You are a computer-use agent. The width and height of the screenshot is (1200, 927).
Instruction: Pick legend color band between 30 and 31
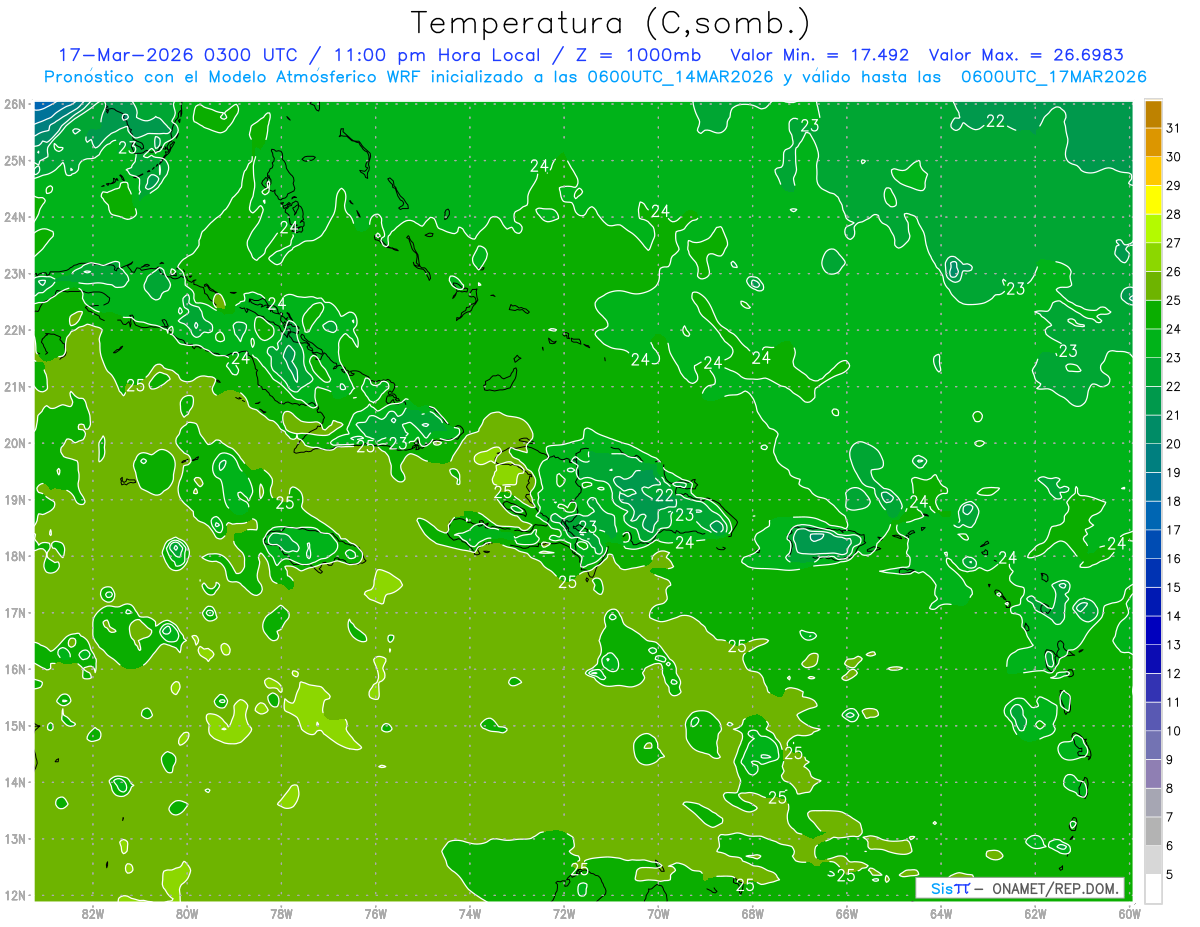pos(1153,143)
